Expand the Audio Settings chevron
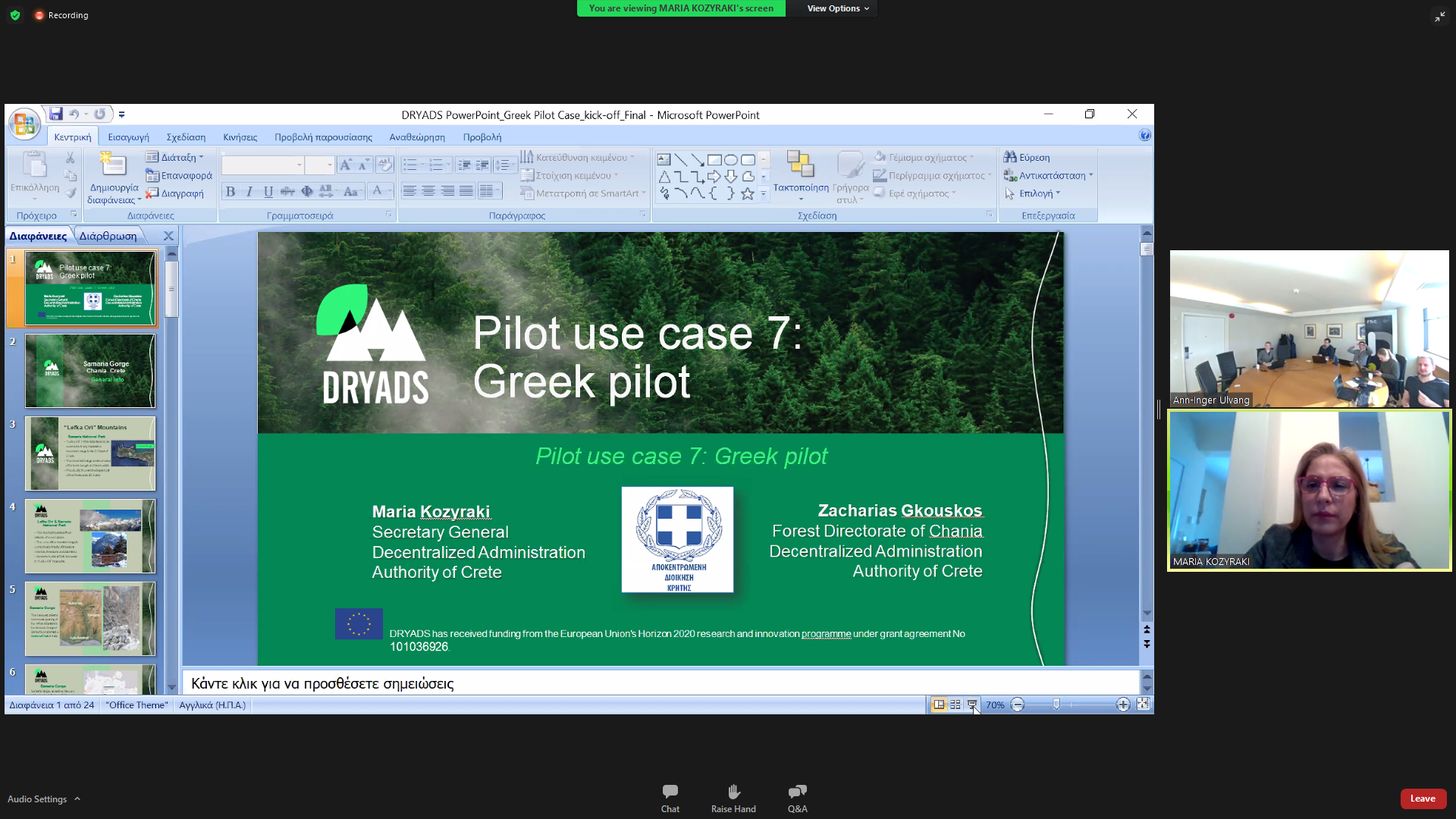The width and height of the screenshot is (1456, 819). (77, 799)
